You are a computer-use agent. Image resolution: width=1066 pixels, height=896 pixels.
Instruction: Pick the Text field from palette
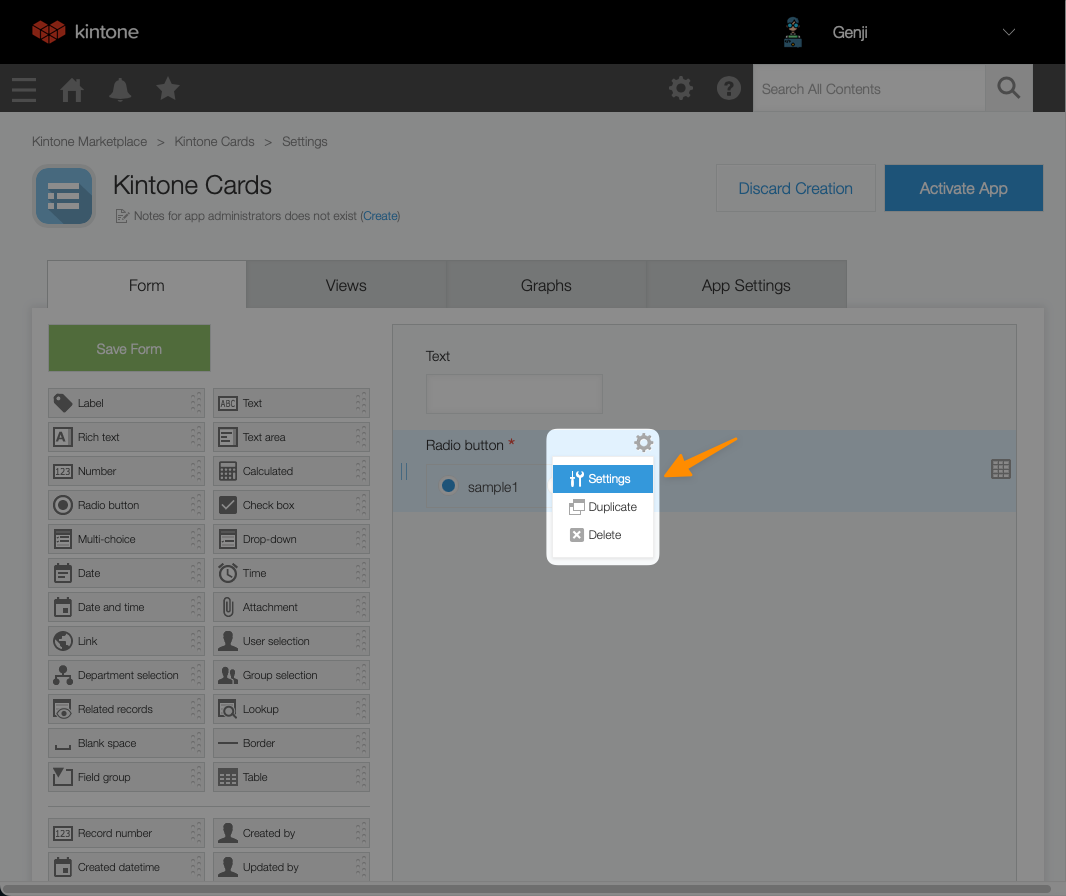[291, 403]
